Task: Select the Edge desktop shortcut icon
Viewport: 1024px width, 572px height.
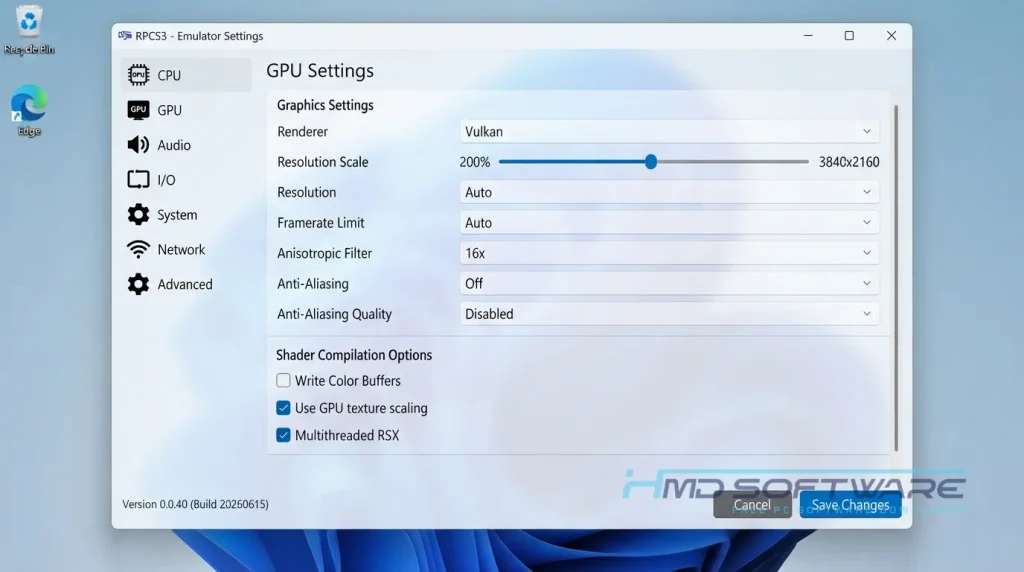Action: (29, 110)
